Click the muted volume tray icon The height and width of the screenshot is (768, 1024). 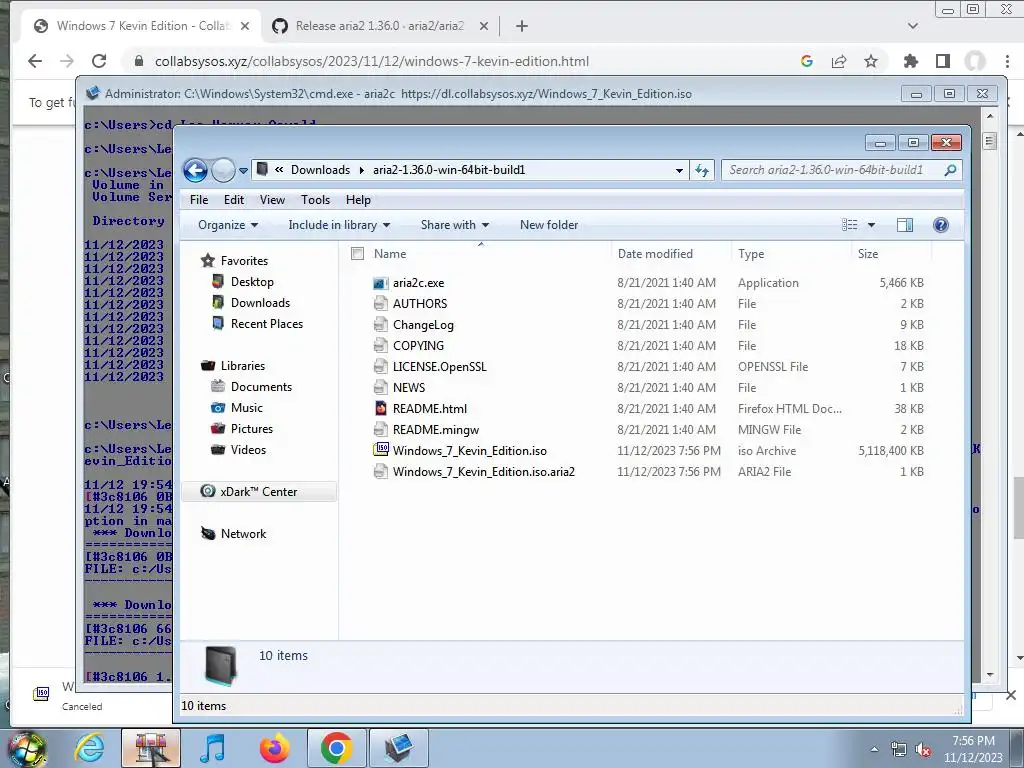(x=923, y=750)
